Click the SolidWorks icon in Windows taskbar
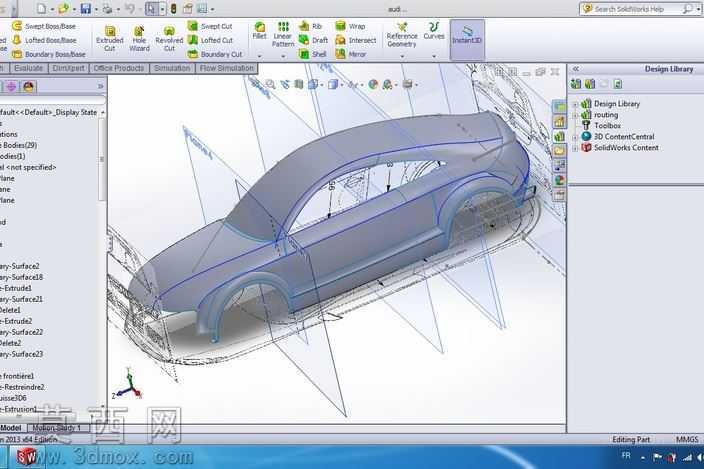704x469 pixels. click(27, 457)
